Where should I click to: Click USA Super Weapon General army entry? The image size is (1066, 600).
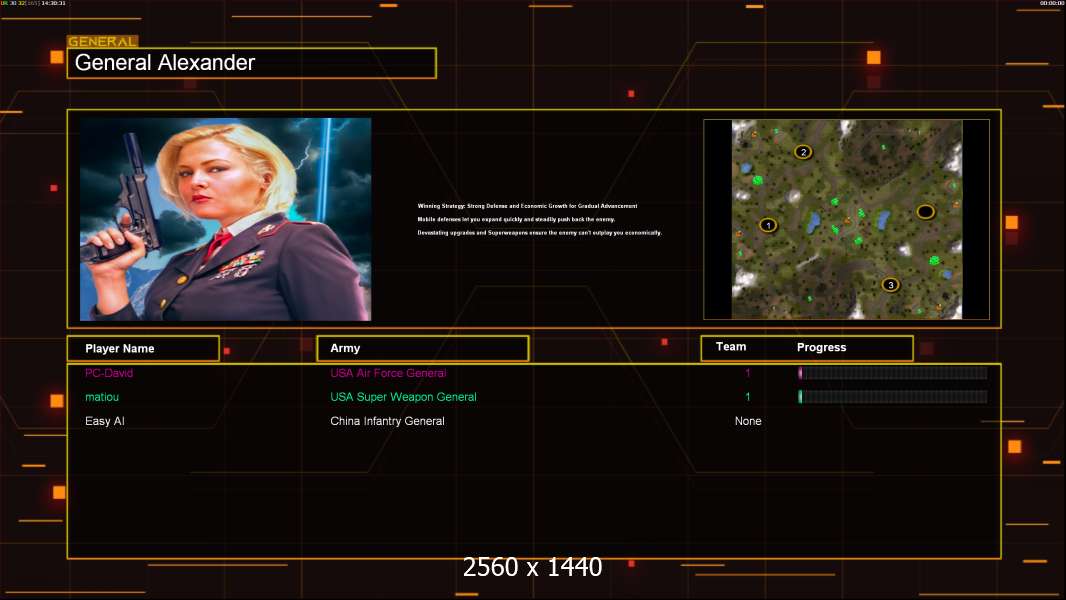403,397
